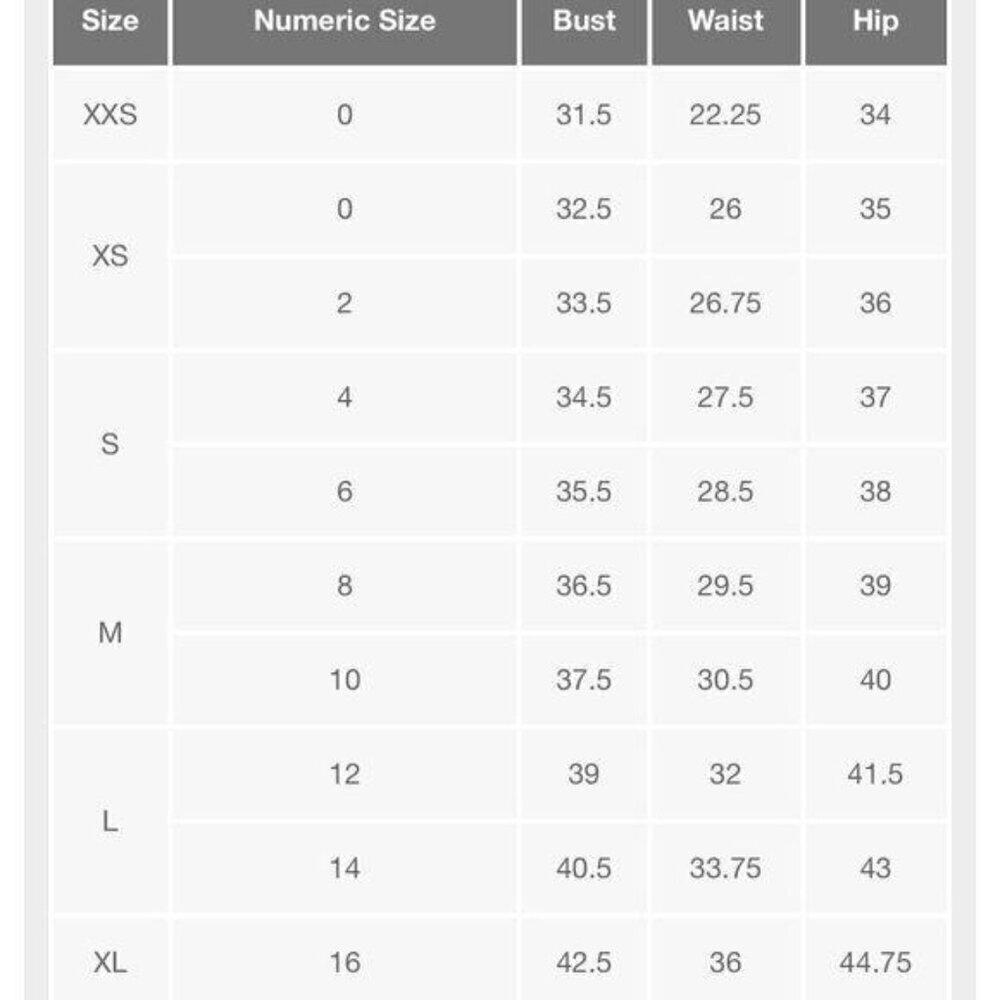Click the waist value 26.75
Screen dimensions: 1000x1000
pos(726,304)
